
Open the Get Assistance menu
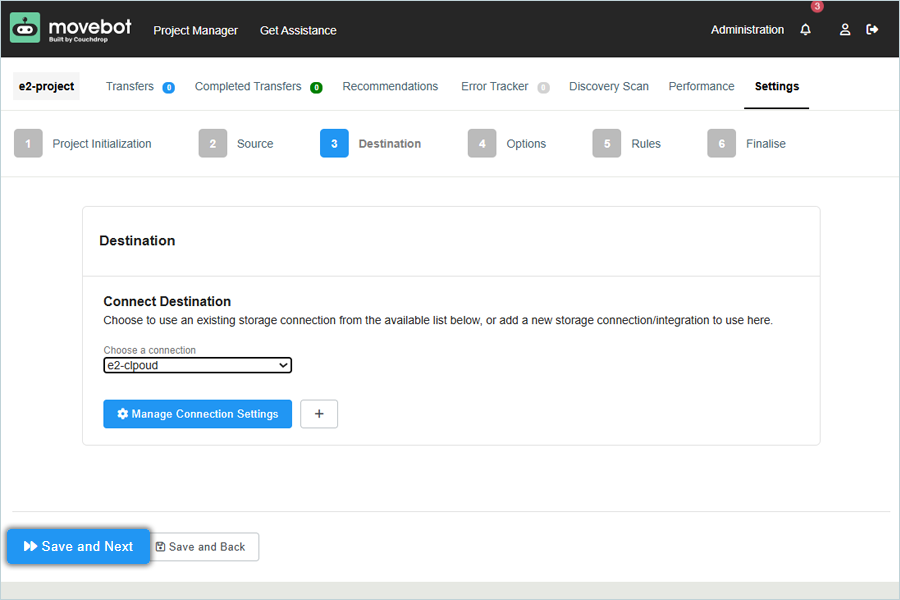(x=298, y=30)
